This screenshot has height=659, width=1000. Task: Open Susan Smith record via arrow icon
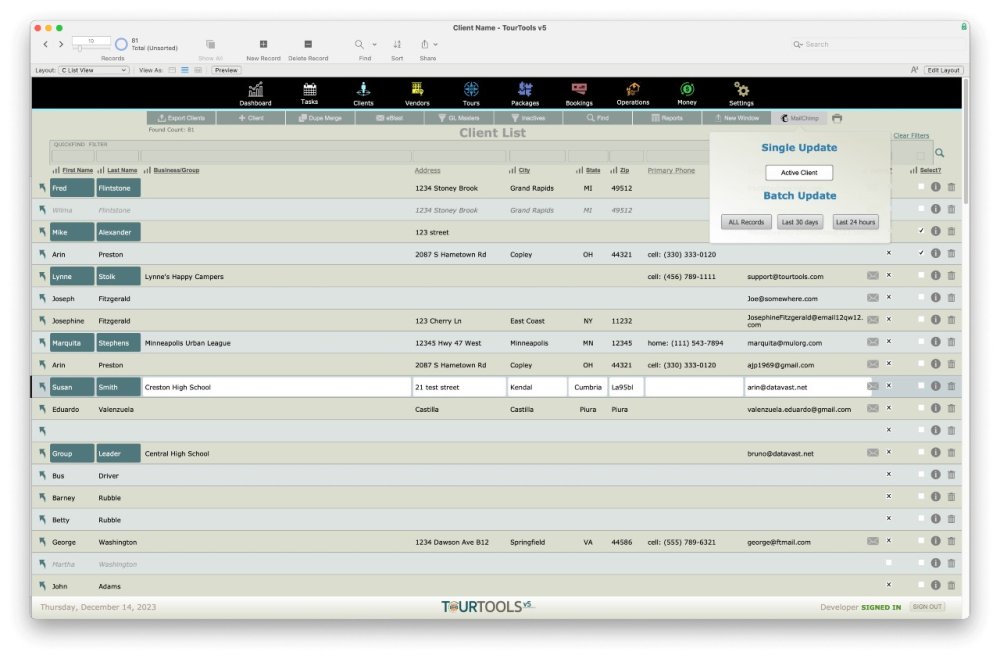coord(42,387)
